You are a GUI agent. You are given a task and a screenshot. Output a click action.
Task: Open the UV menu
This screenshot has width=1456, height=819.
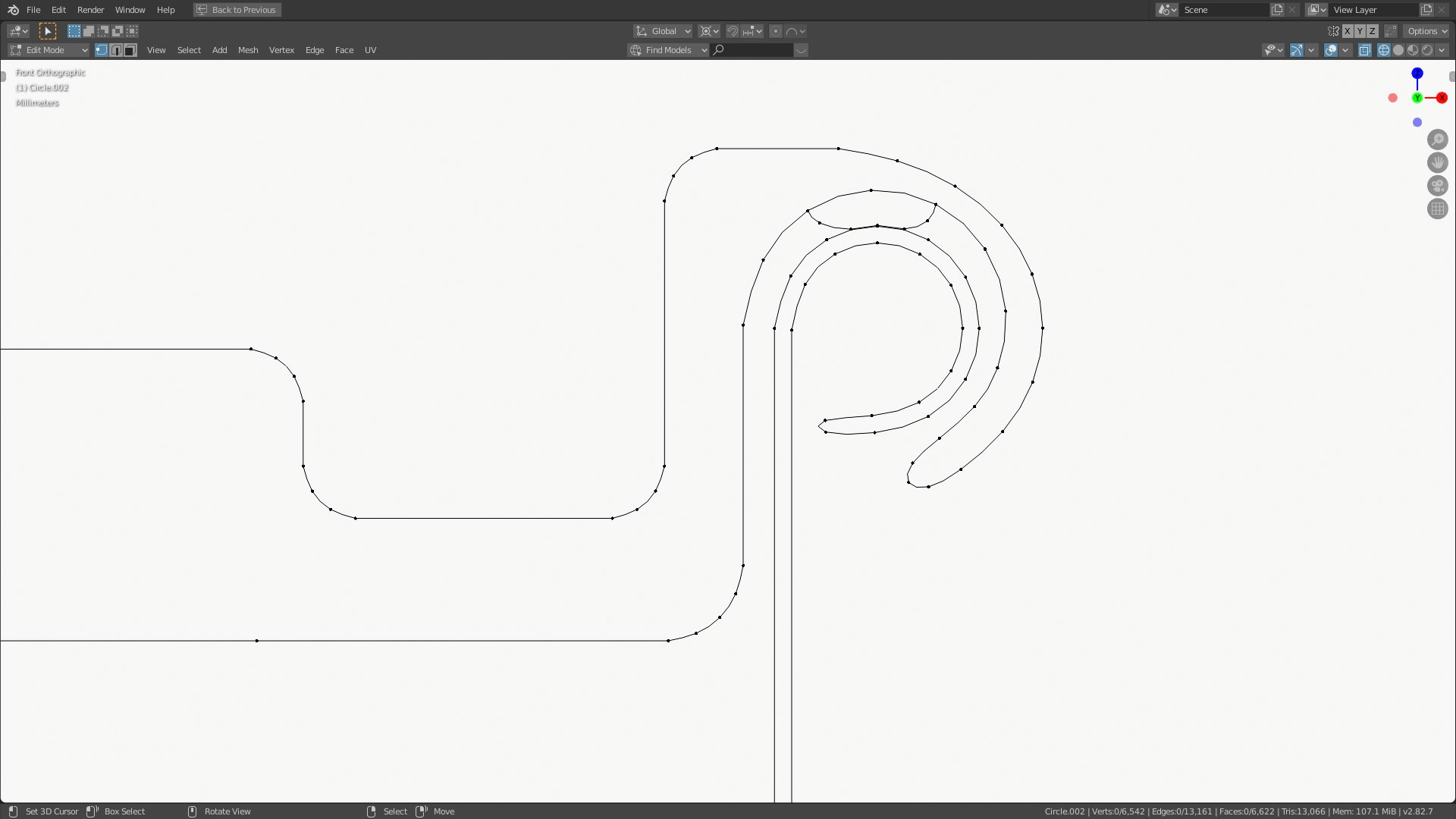pos(370,50)
